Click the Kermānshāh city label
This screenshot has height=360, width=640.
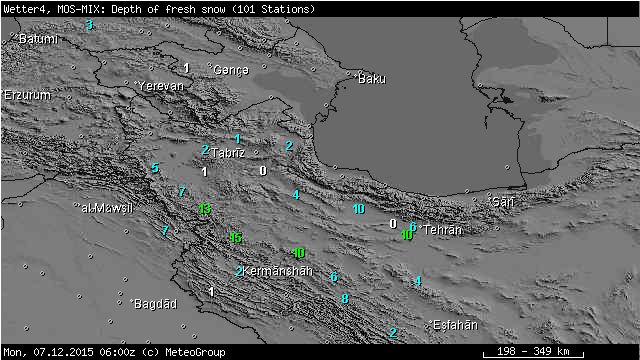pyautogui.click(x=278, y=271)
